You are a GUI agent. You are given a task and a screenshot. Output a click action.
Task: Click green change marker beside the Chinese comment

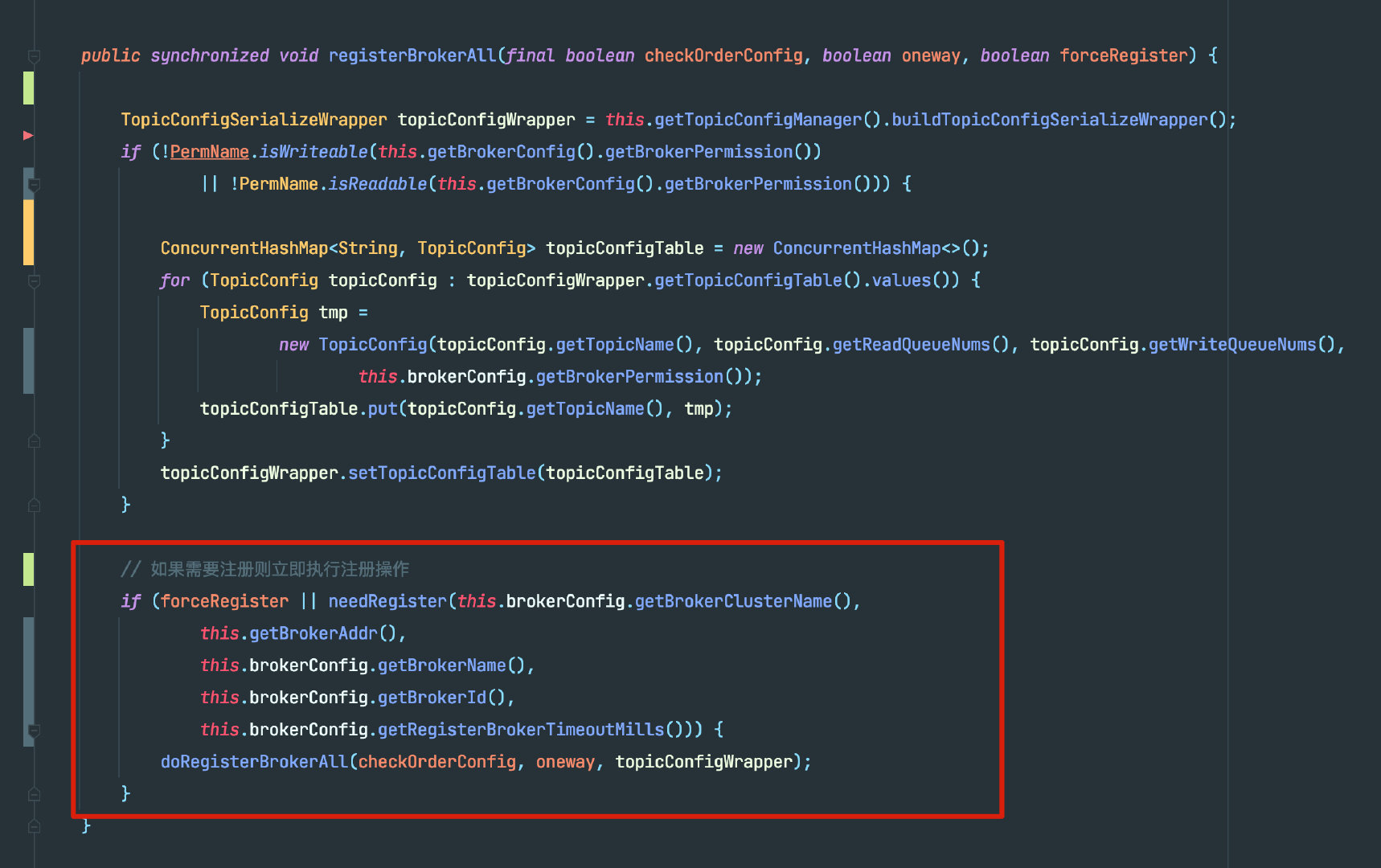click(28, 569)
